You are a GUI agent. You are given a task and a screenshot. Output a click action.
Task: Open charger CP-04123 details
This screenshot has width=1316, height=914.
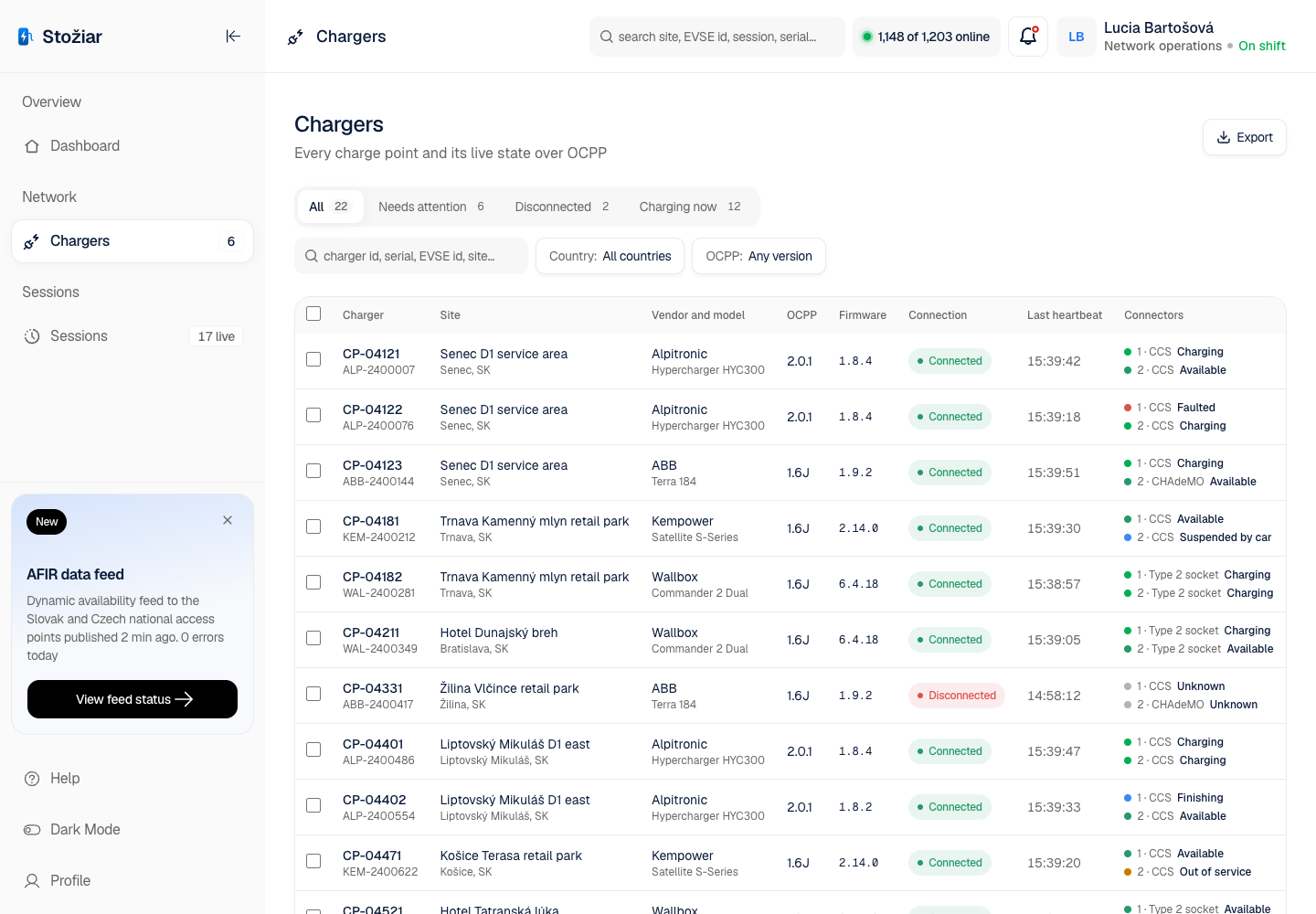click(370, 465)
